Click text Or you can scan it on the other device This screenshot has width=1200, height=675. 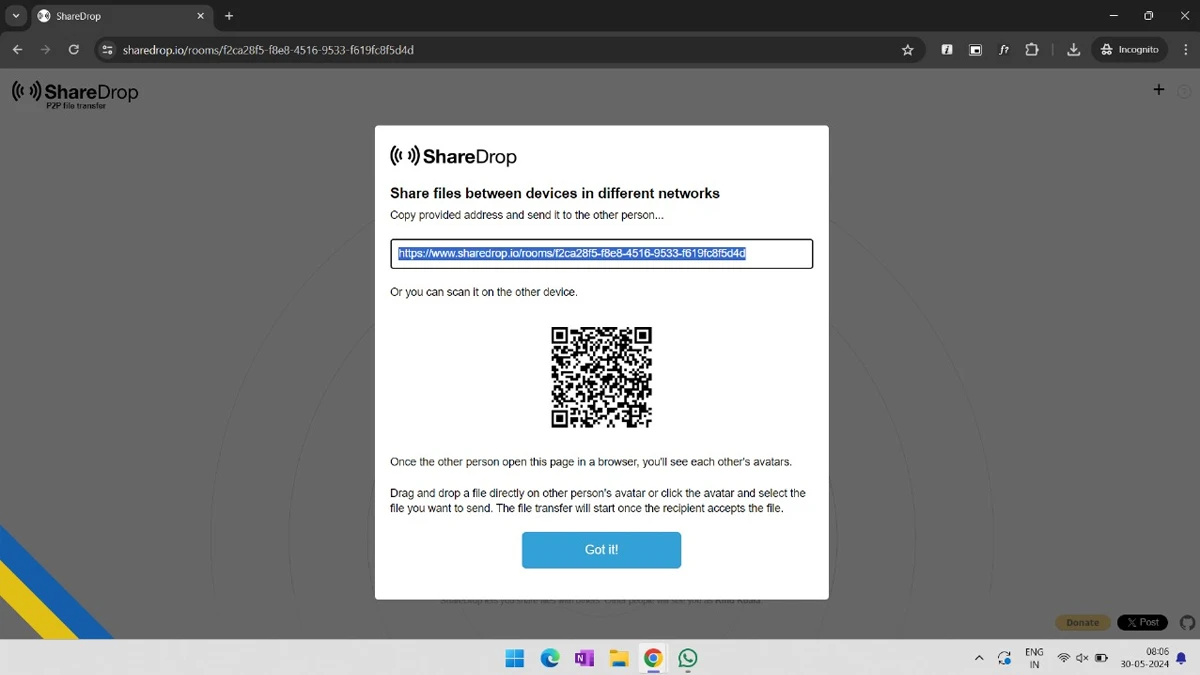(x=484, y=292)
